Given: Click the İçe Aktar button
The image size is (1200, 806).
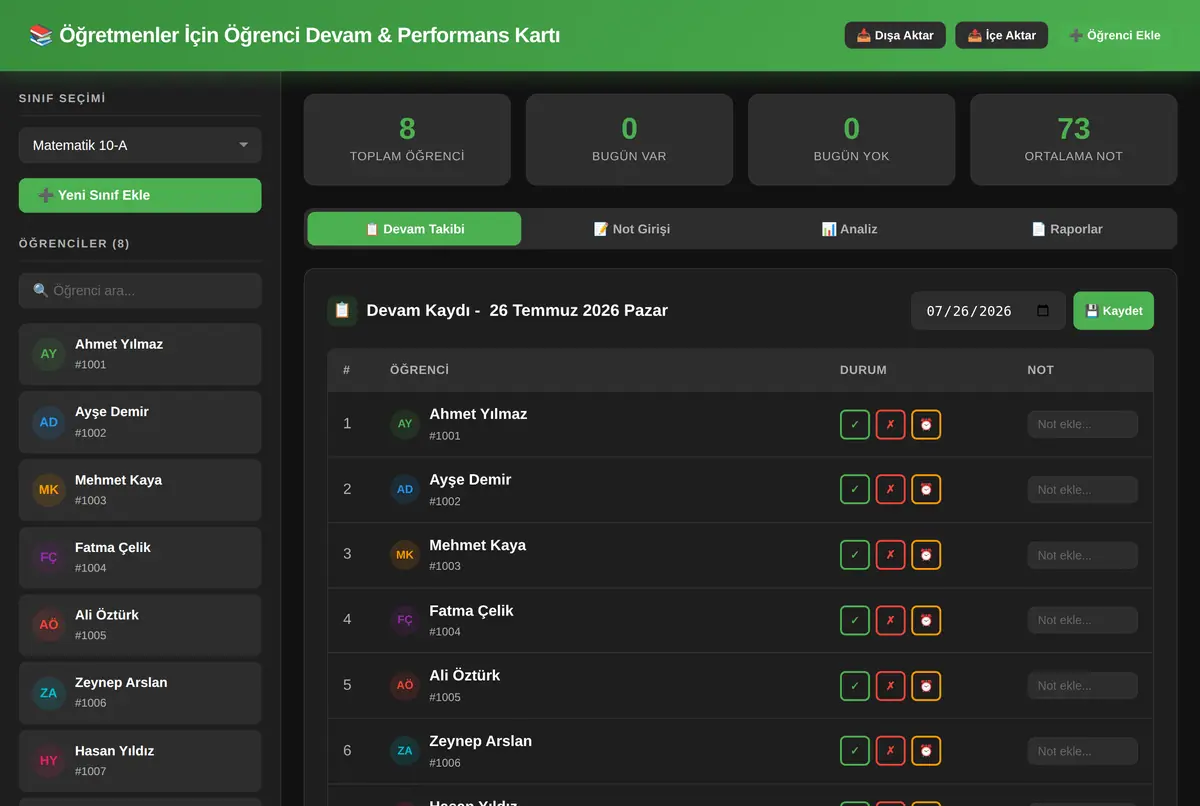Looking at the screenshot, I should click(x=1002, y=35).
